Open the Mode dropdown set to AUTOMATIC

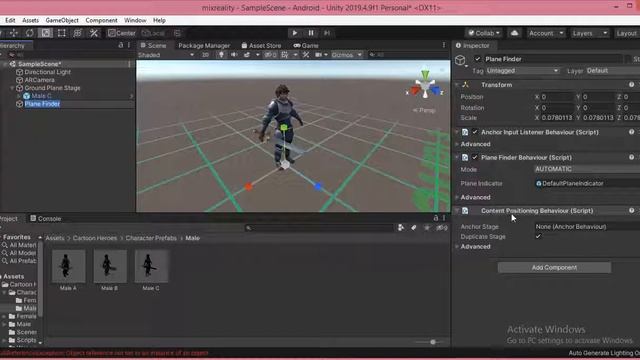(x=587, y=169)
